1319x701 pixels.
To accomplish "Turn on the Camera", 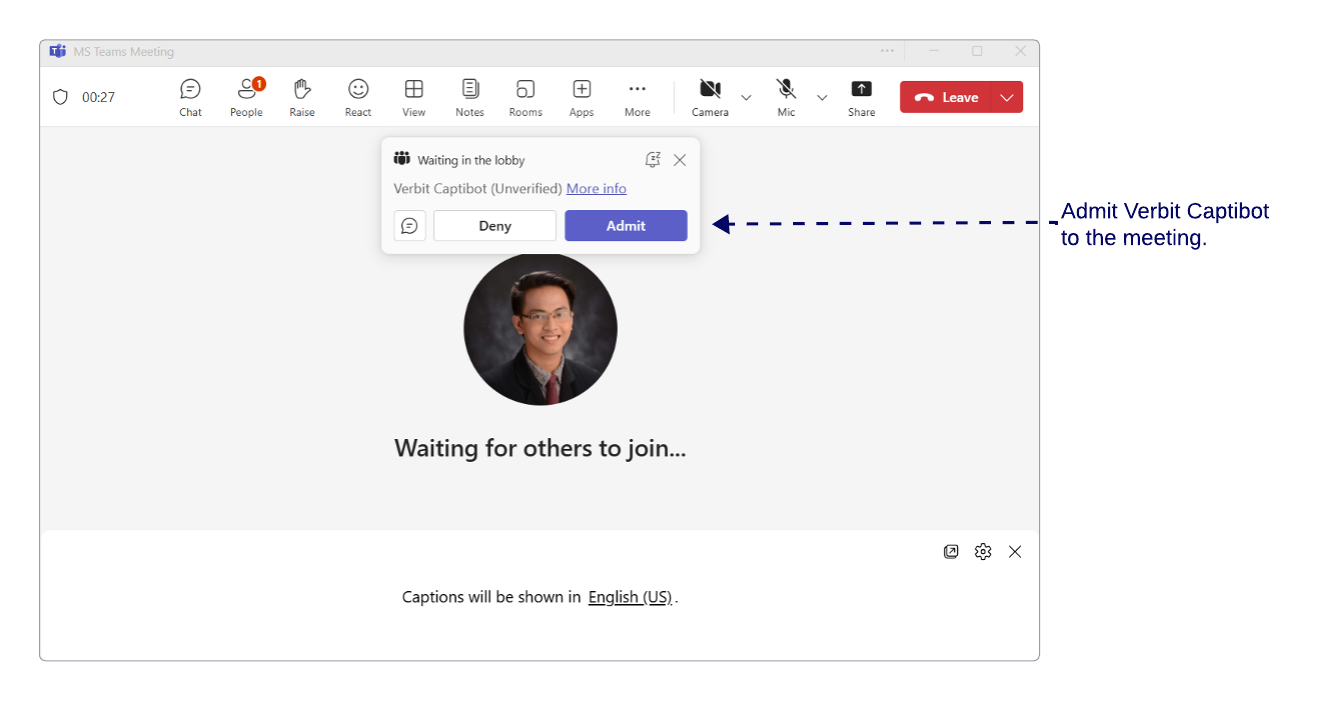I will (x=710, y=97).
